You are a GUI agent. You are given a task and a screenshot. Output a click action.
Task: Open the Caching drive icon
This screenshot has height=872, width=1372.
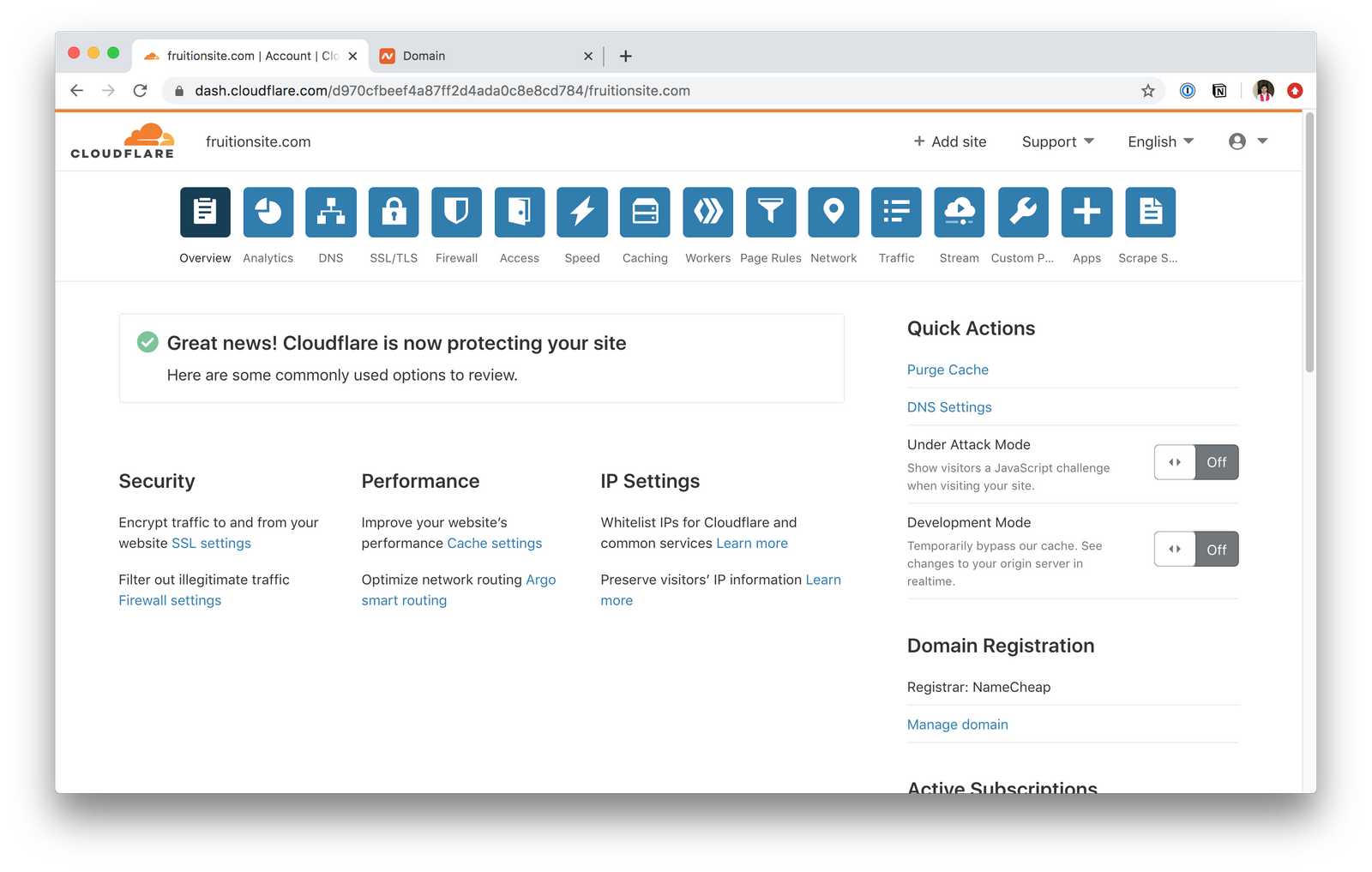click(x=645, y=212)
